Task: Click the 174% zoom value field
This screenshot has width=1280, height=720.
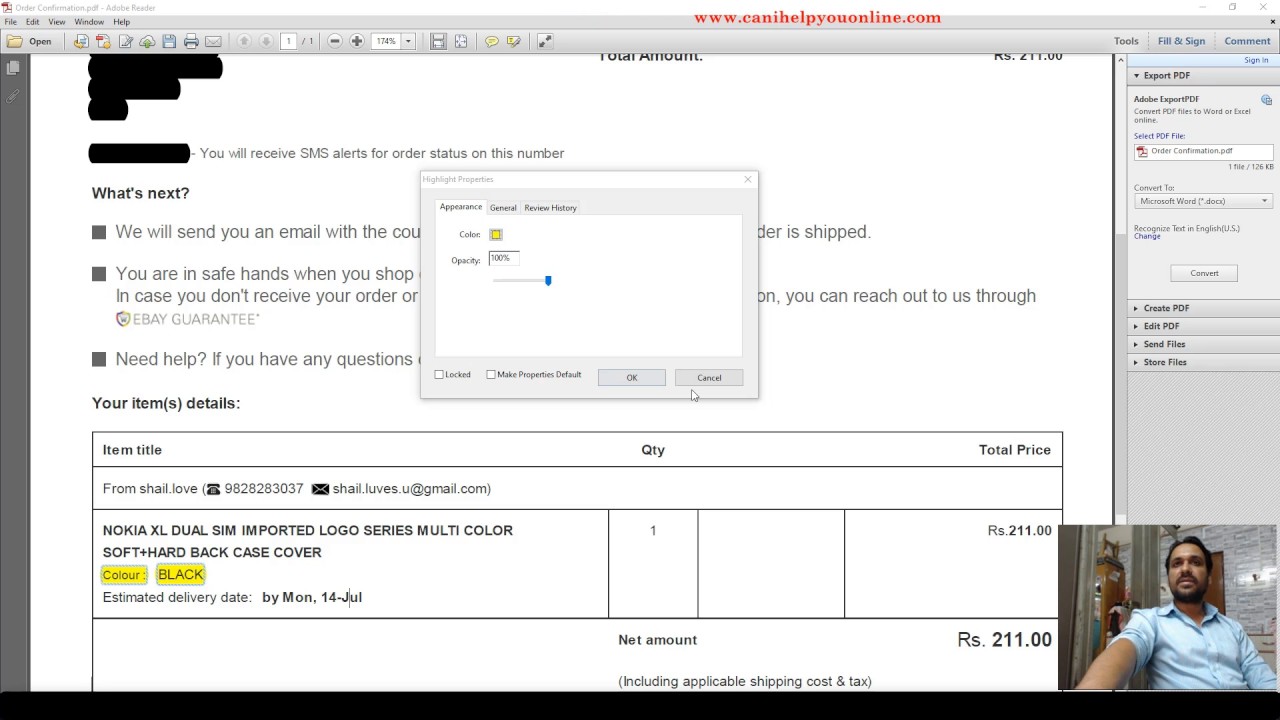Action: (386, 41)
